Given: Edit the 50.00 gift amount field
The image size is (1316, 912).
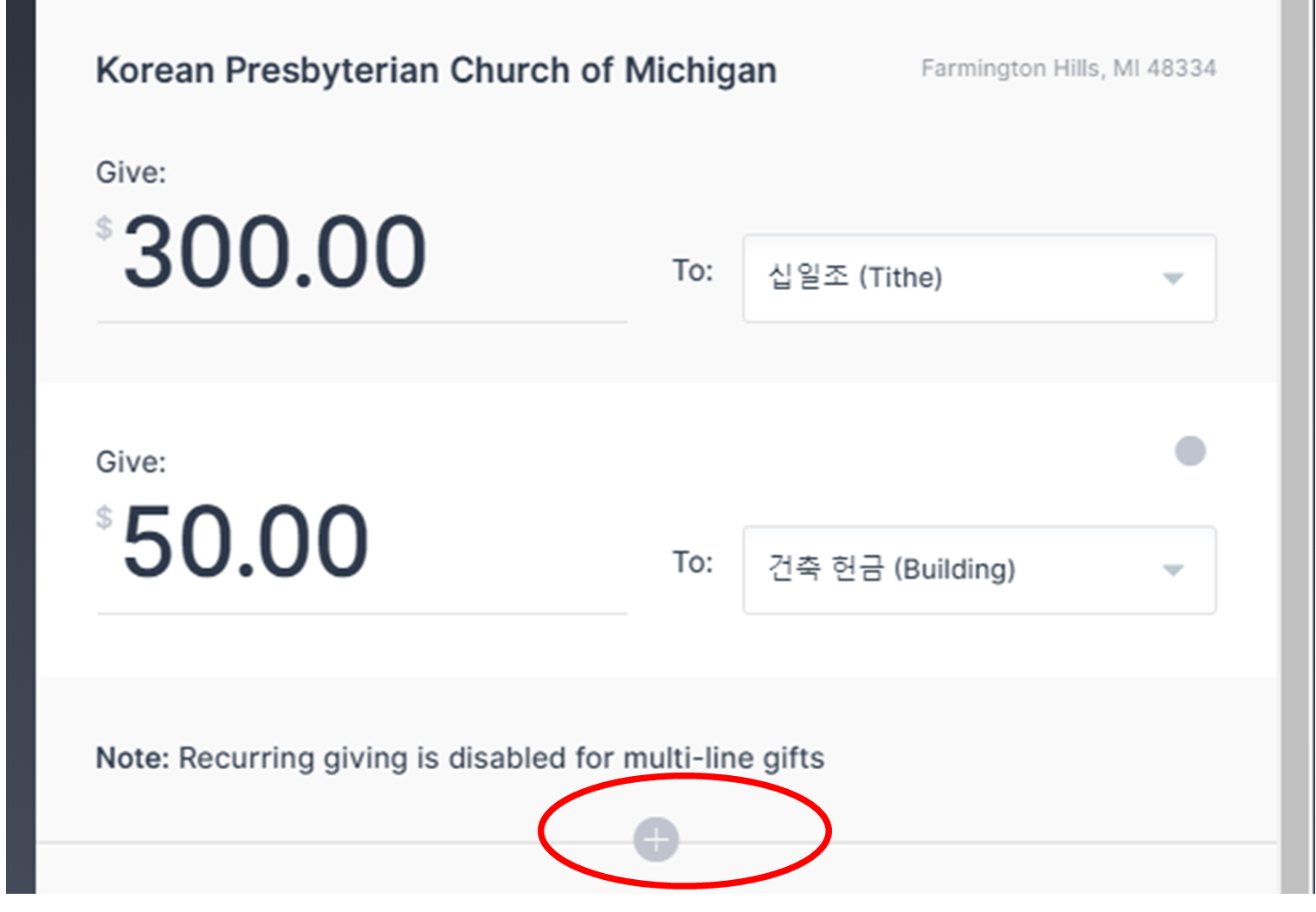Looking at the screenshot, I should (x=362, y=544).
